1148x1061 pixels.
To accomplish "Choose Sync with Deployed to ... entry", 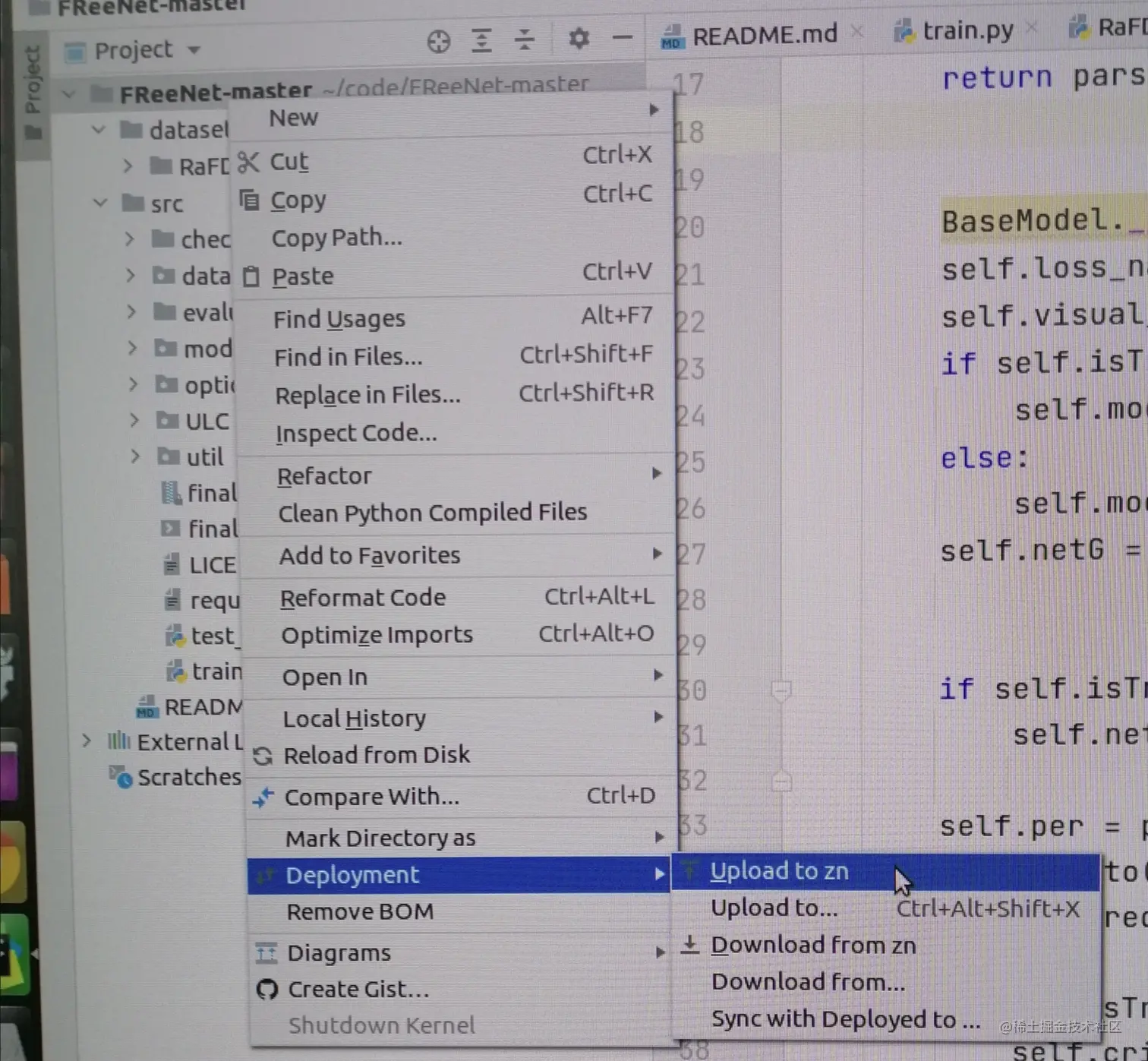I will pos(886,1019).
